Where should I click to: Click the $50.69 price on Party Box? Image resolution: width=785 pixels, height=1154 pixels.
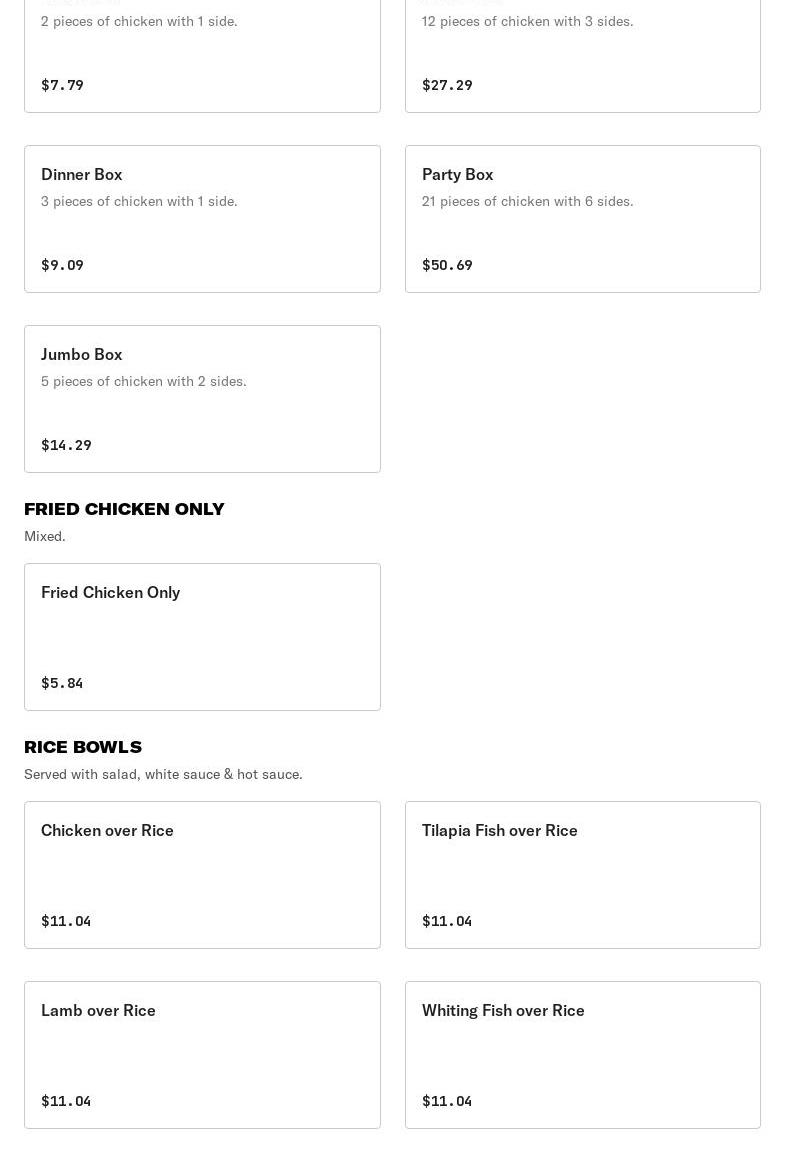(x=447, y=265)
